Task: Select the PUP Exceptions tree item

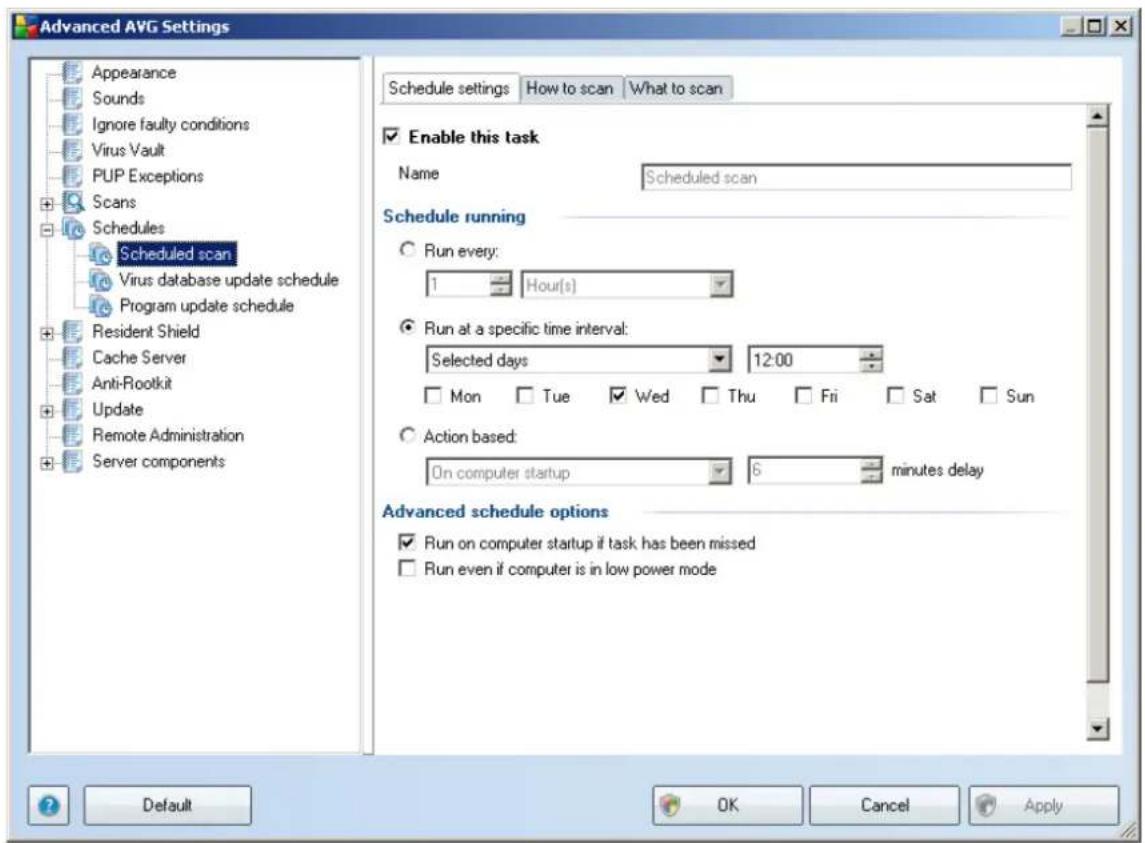Action: [148, 176]
